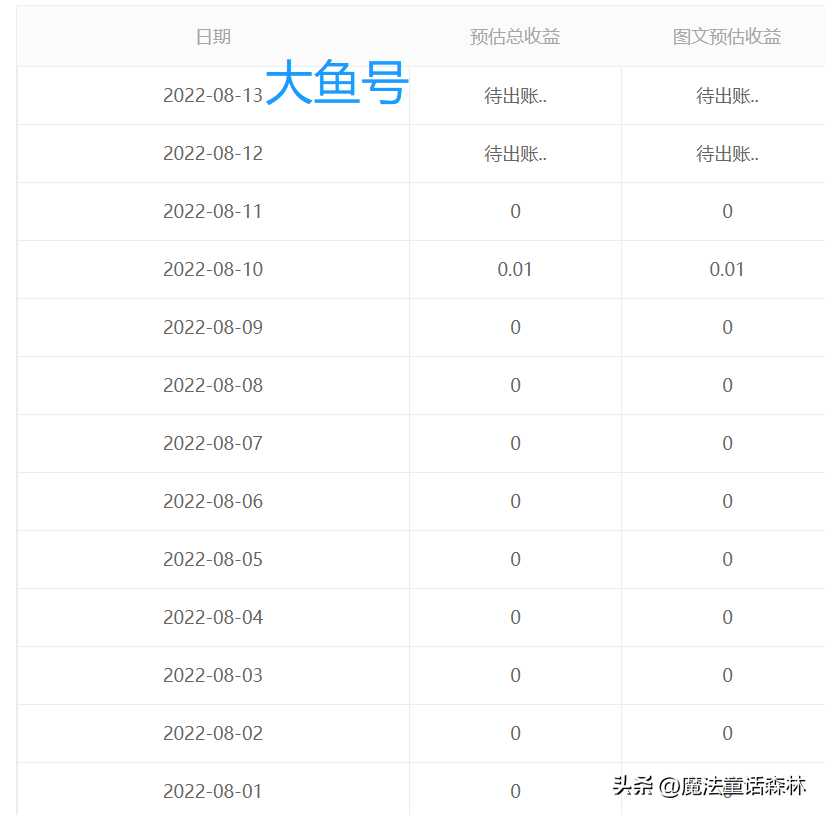
Task: Click 图文预估收益 value 0 for 2022-08-11
Action: click(x=727, y=212)
